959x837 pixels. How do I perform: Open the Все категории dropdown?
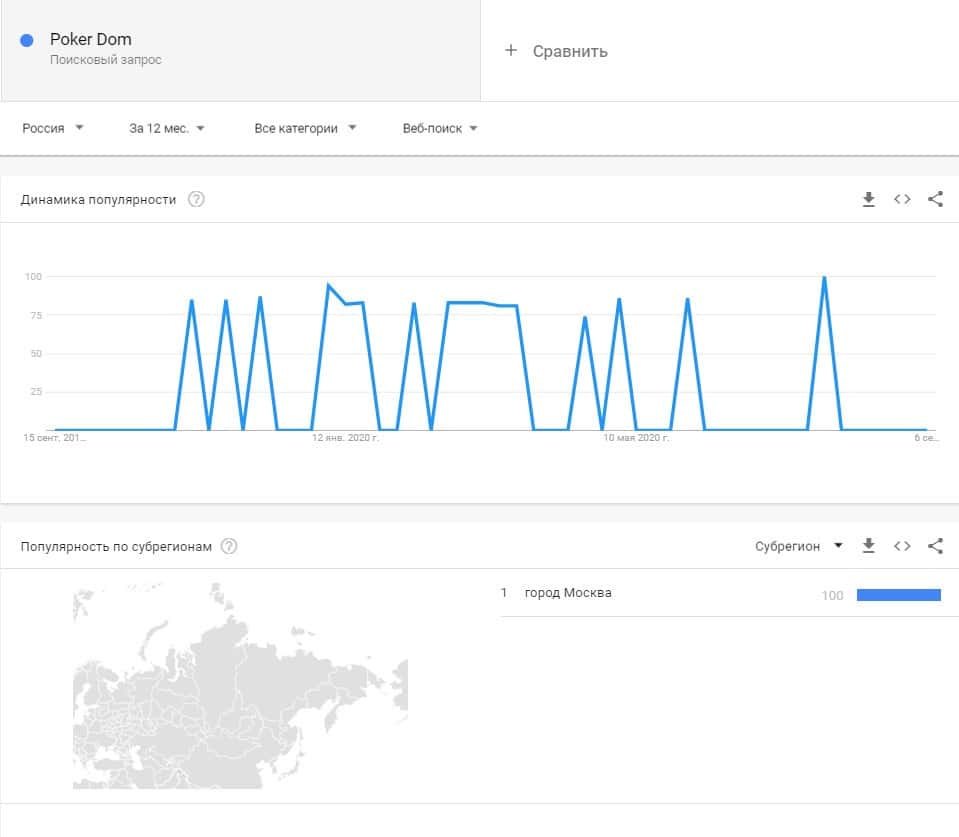coord(305,128)
